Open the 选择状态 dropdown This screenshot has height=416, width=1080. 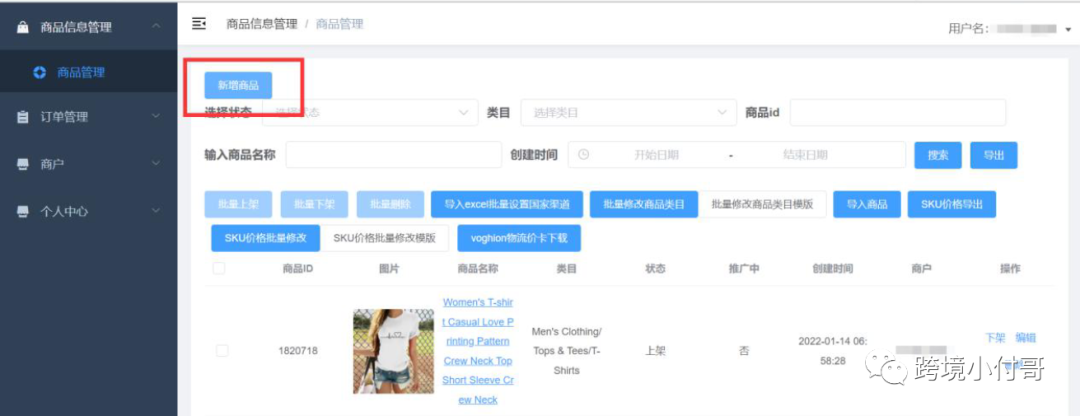370,112
